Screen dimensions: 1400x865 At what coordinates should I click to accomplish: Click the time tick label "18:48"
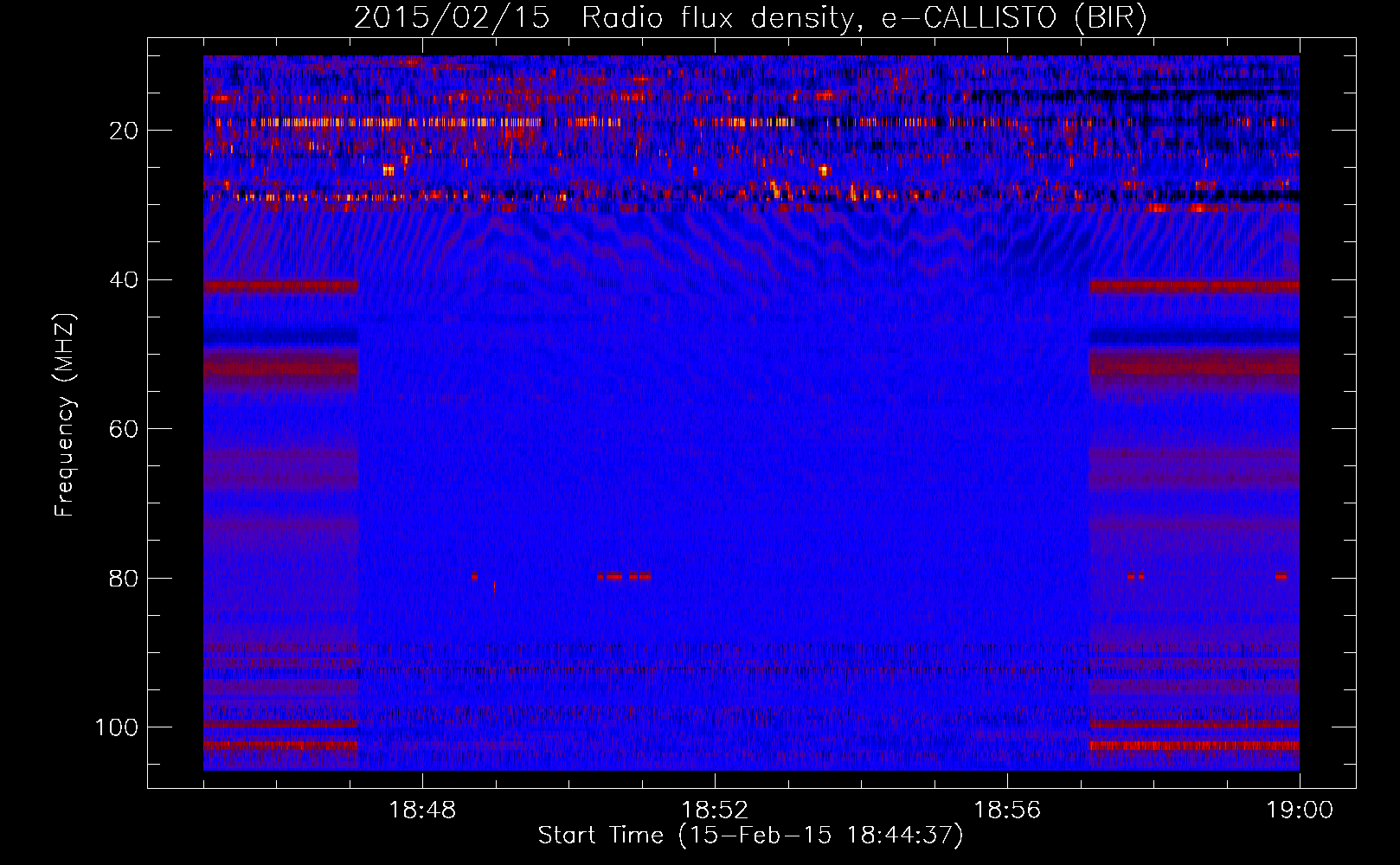(422, 811)
